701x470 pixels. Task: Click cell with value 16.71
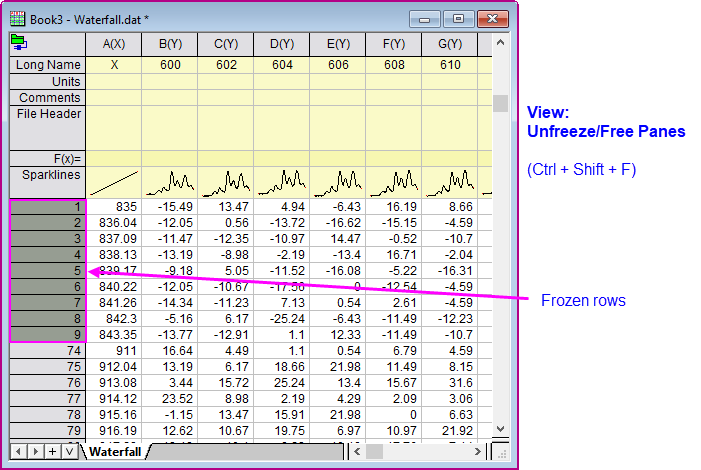click(x=393, y=255)
